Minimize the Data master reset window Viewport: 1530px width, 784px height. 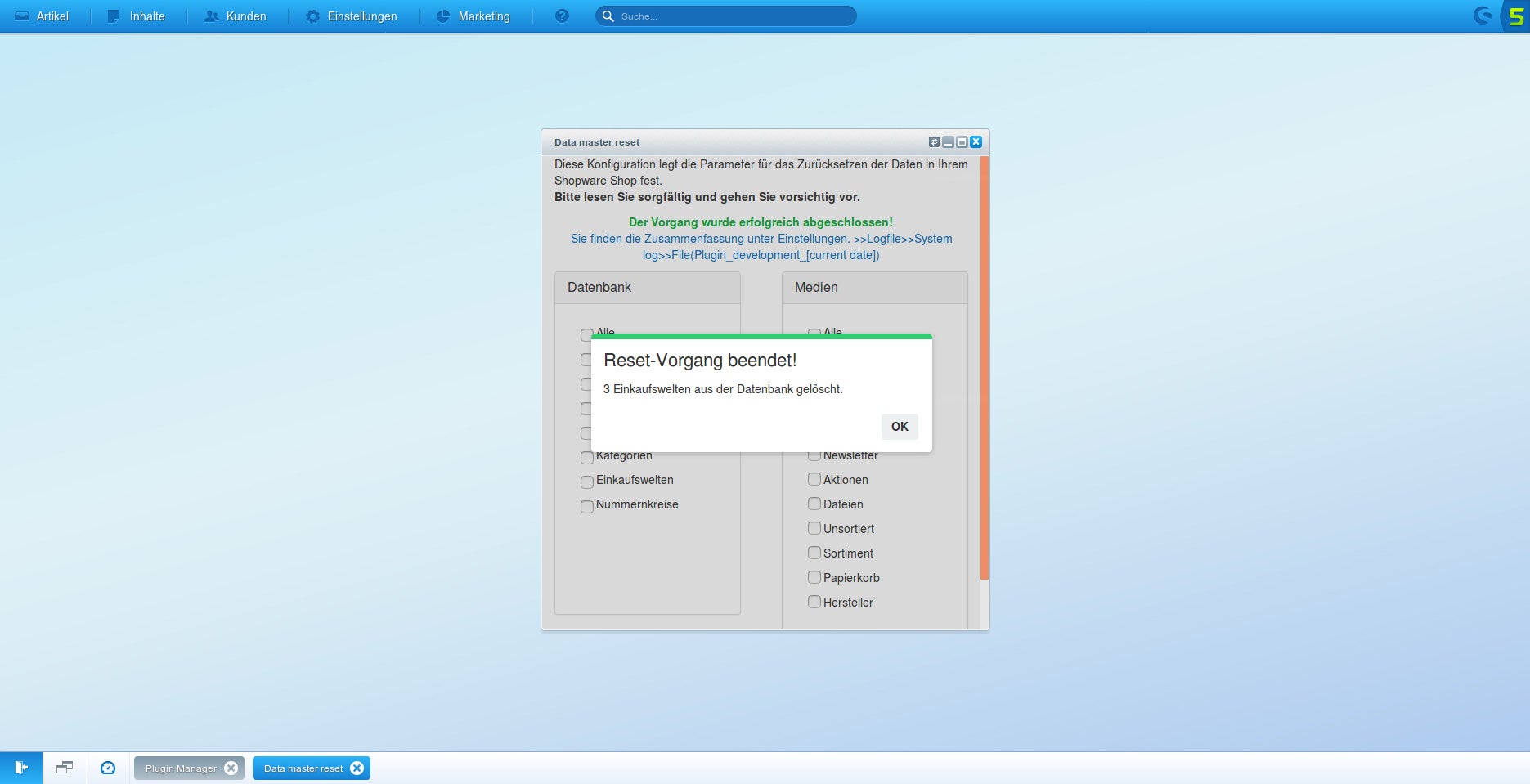click(948, 142)
